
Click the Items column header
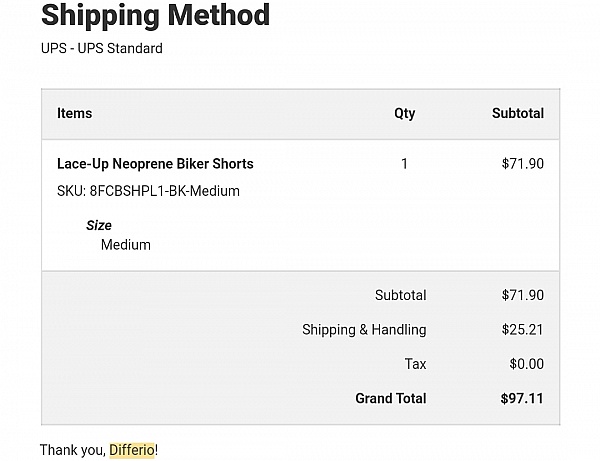click(75, 113)
